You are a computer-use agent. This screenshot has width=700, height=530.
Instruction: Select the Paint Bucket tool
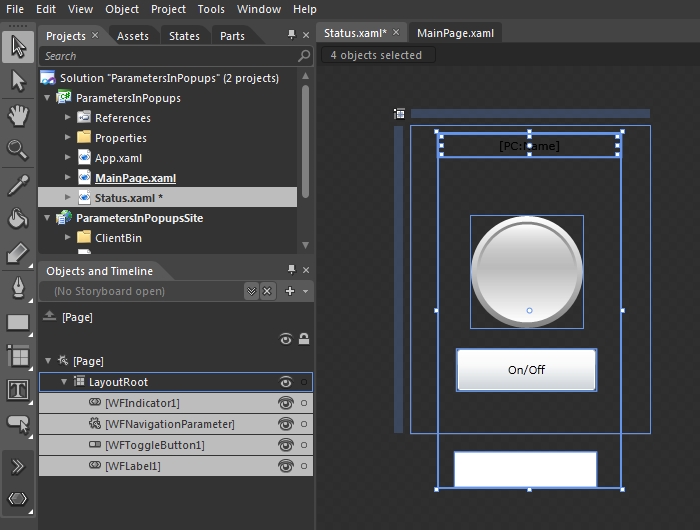(18, 219)
